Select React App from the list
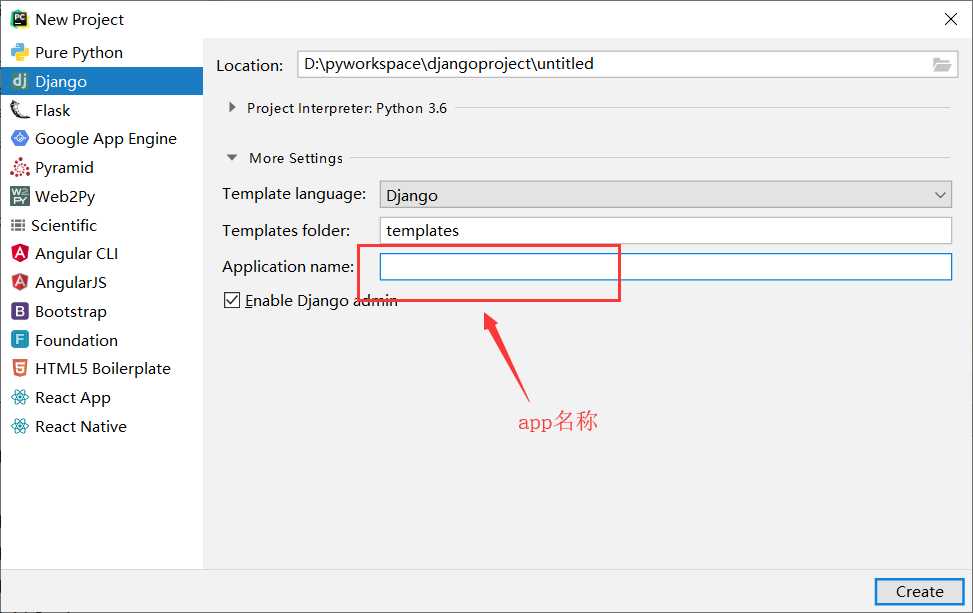The image size is (973, 613). point(102,397)
